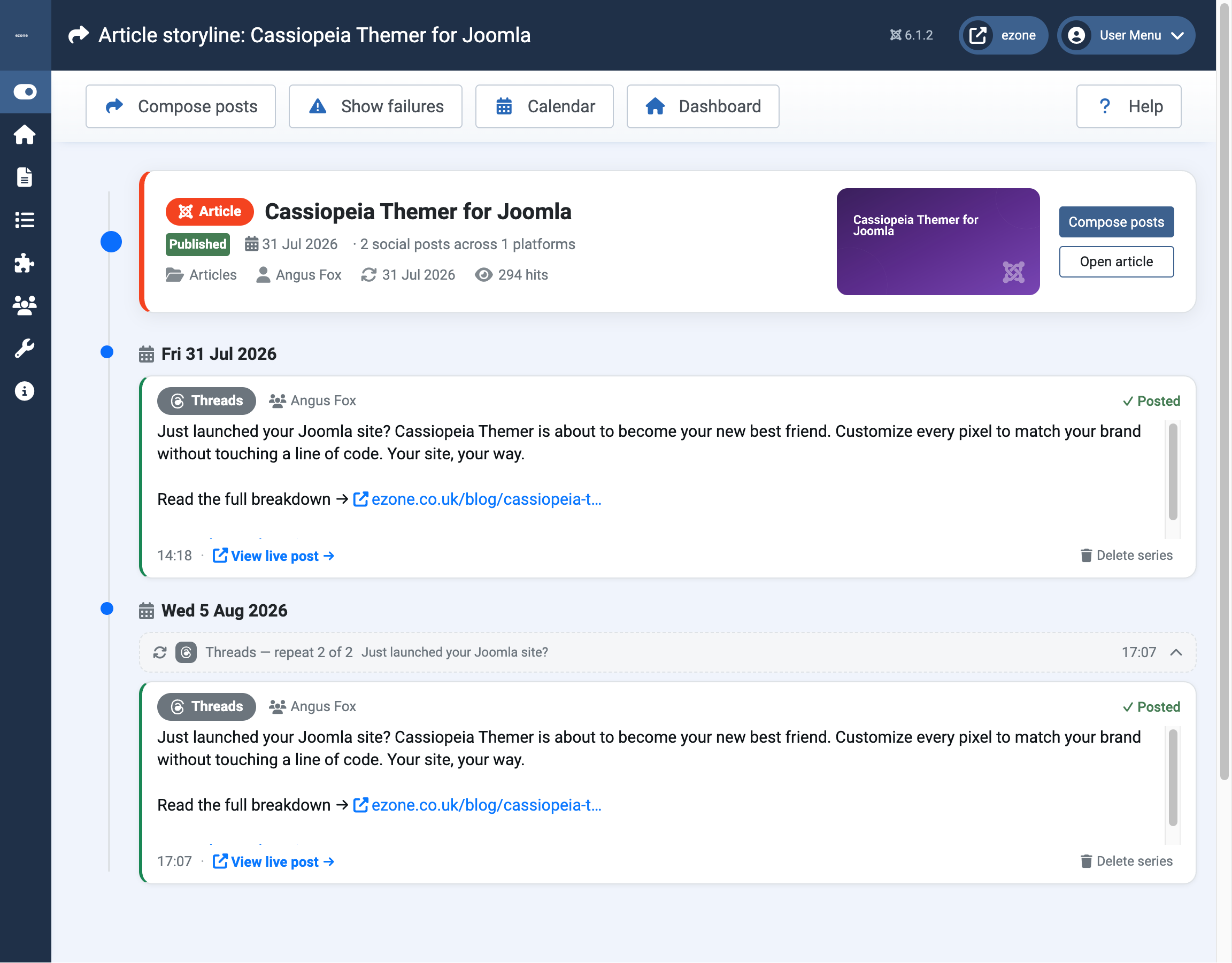Open the System wrench icon in sidebar
This screenshot has height=963, width=1232.
coord(25,348)
